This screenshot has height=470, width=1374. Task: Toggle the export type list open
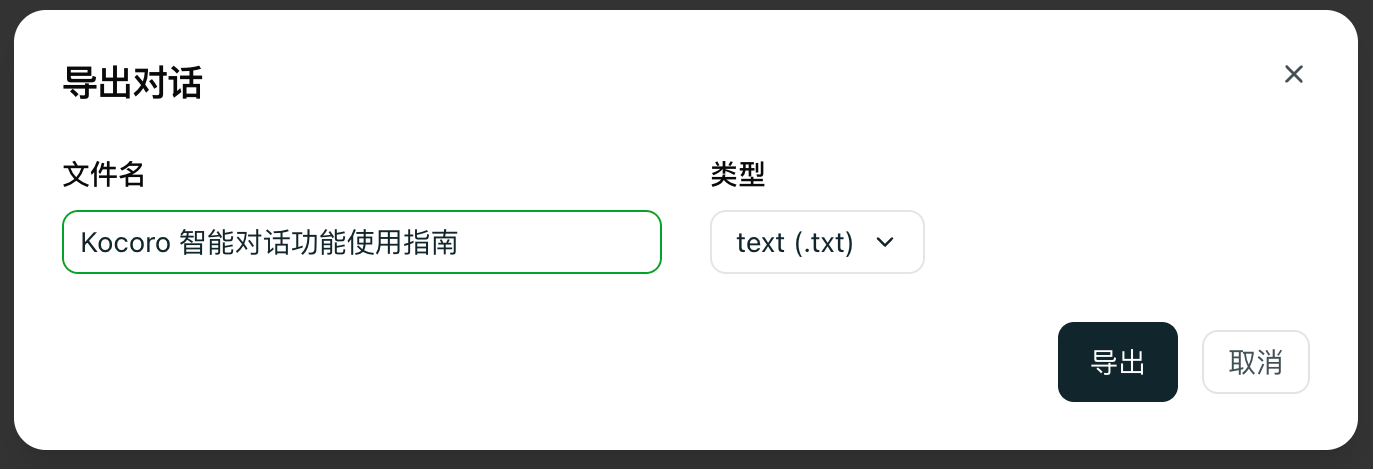816,242
